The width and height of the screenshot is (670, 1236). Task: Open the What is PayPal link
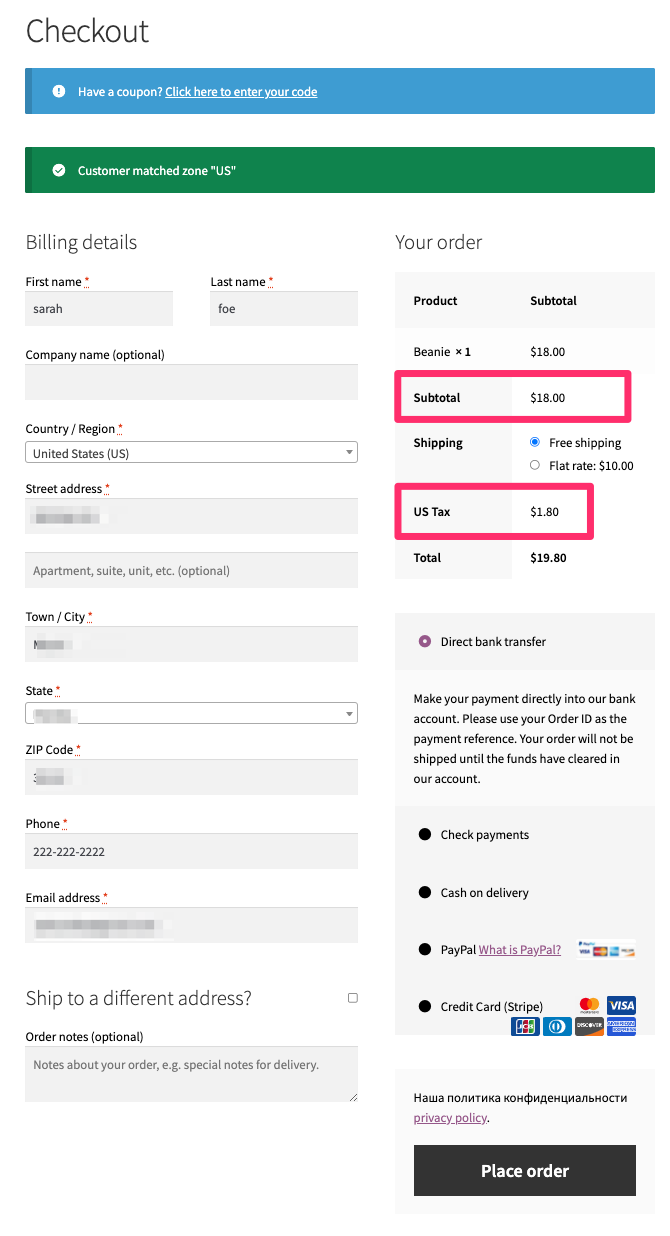519,949
